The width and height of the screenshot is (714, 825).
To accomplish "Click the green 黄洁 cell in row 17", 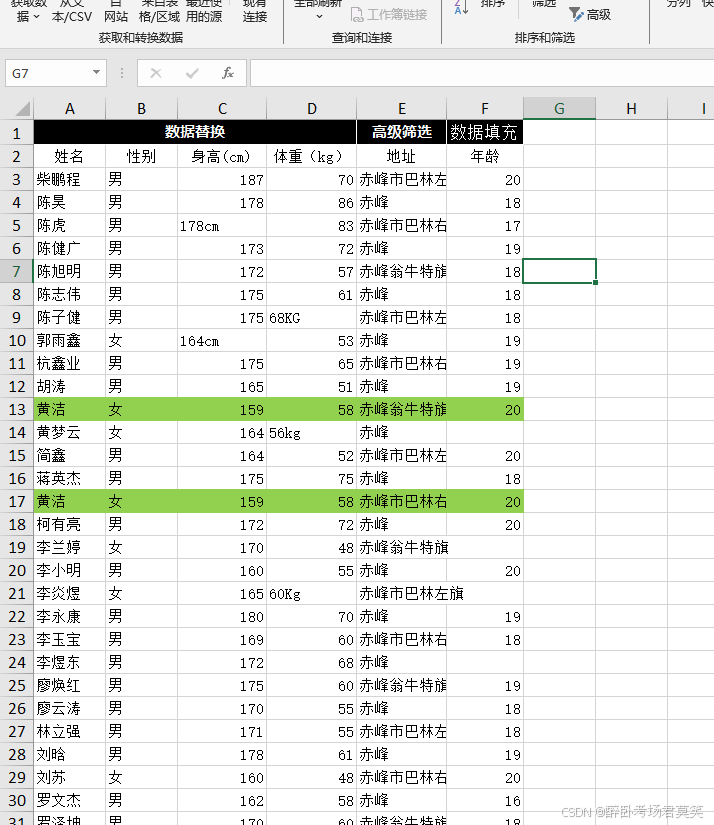I will click(69, 501).
